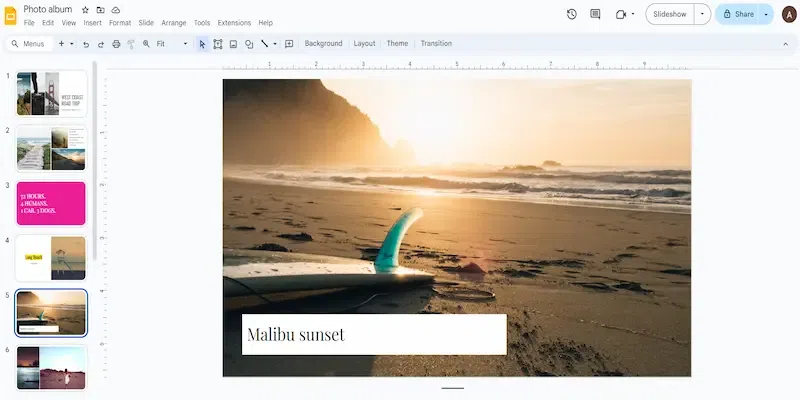Search the Menus field
The image size is (800, 400).
coord(30,44)
